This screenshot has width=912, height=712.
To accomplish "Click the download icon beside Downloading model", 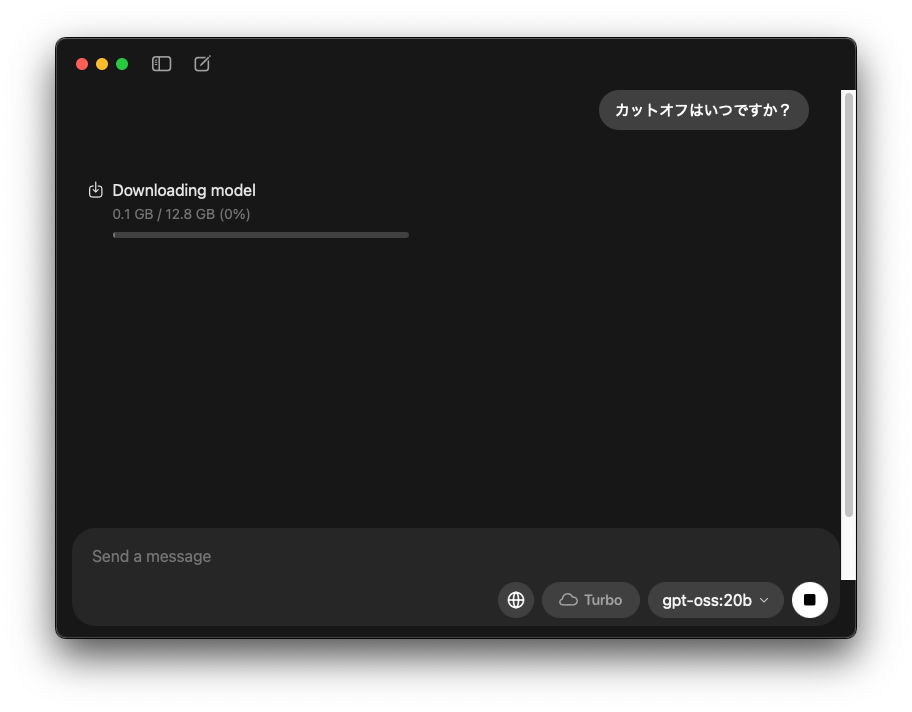I will click(x=95, y=190).
